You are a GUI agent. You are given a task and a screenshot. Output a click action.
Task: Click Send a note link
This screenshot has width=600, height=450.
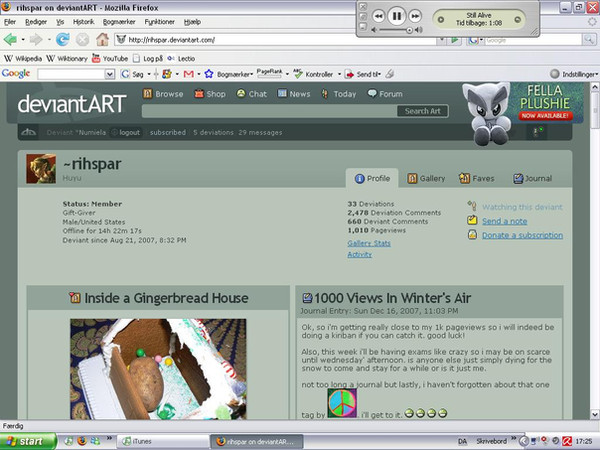click(504, 221)
